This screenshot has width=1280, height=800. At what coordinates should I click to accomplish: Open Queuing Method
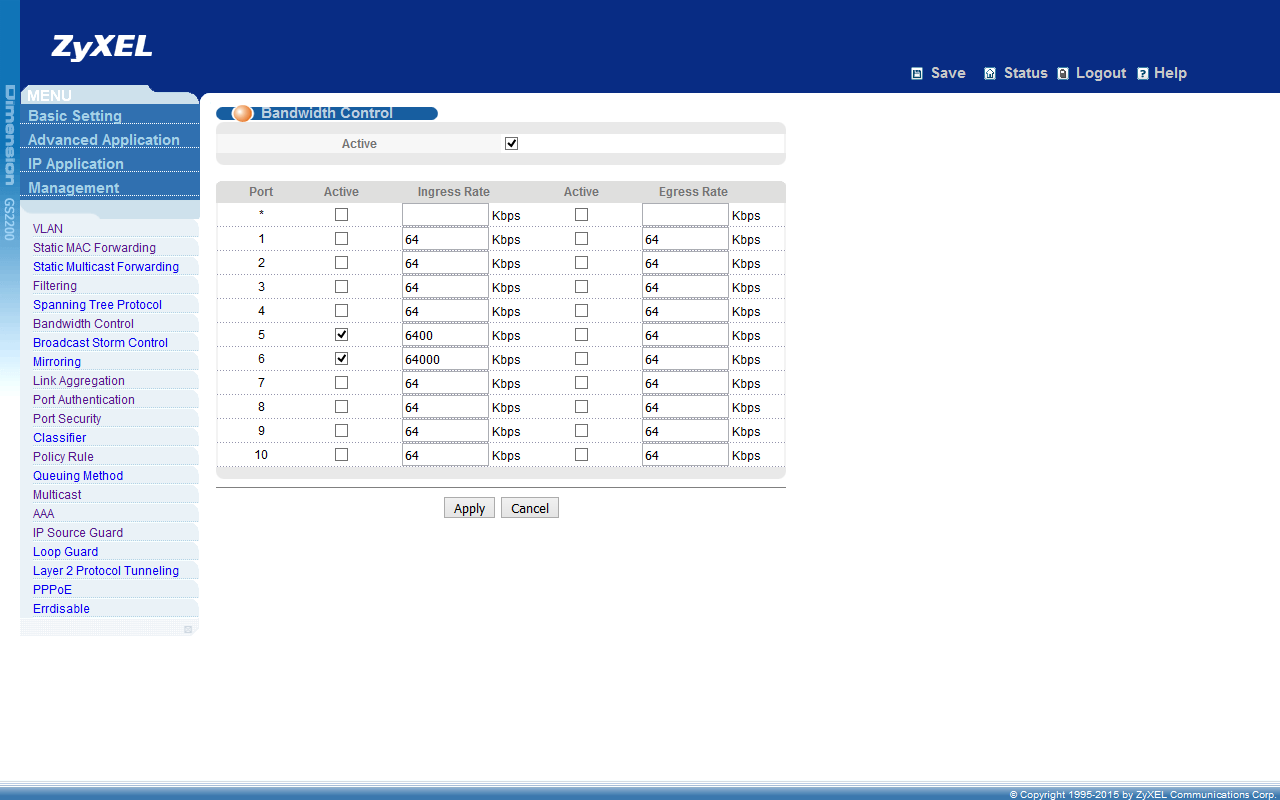tap(78, 476)
